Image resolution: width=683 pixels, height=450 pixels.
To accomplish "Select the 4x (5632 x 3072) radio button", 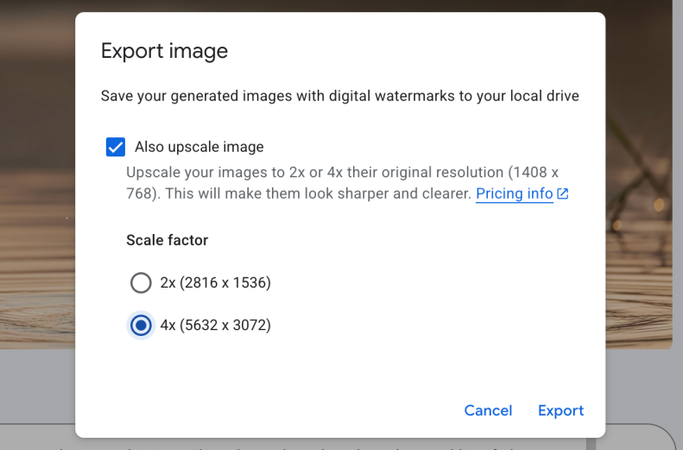I will pyautogui.click(x=141, y=325).
